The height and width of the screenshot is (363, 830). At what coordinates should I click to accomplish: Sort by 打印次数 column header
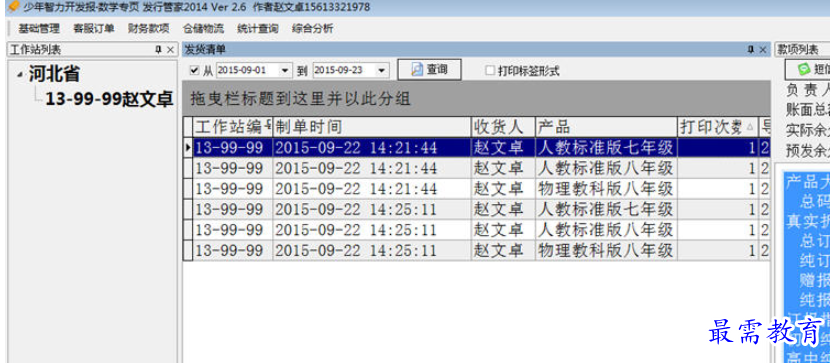pos(718,127)
